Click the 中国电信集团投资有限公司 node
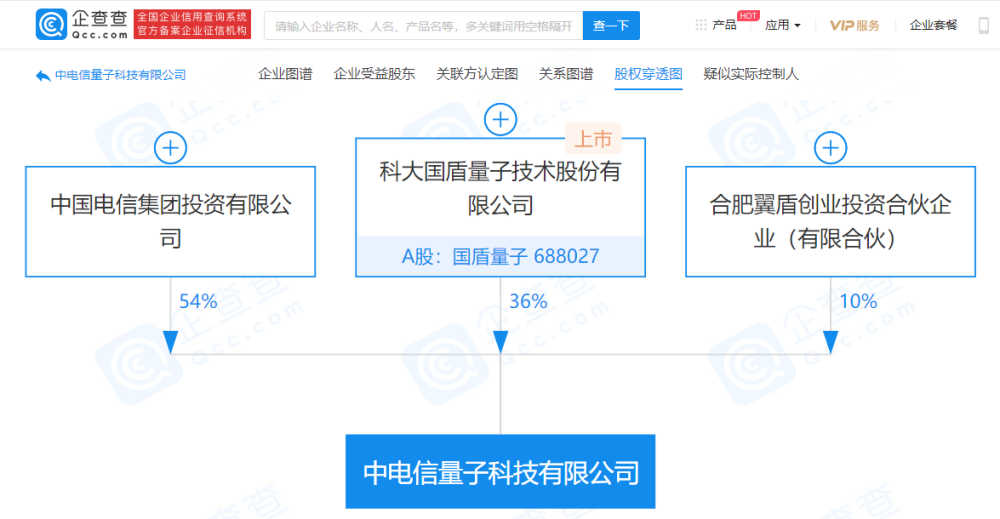 (x=170, y=221)
